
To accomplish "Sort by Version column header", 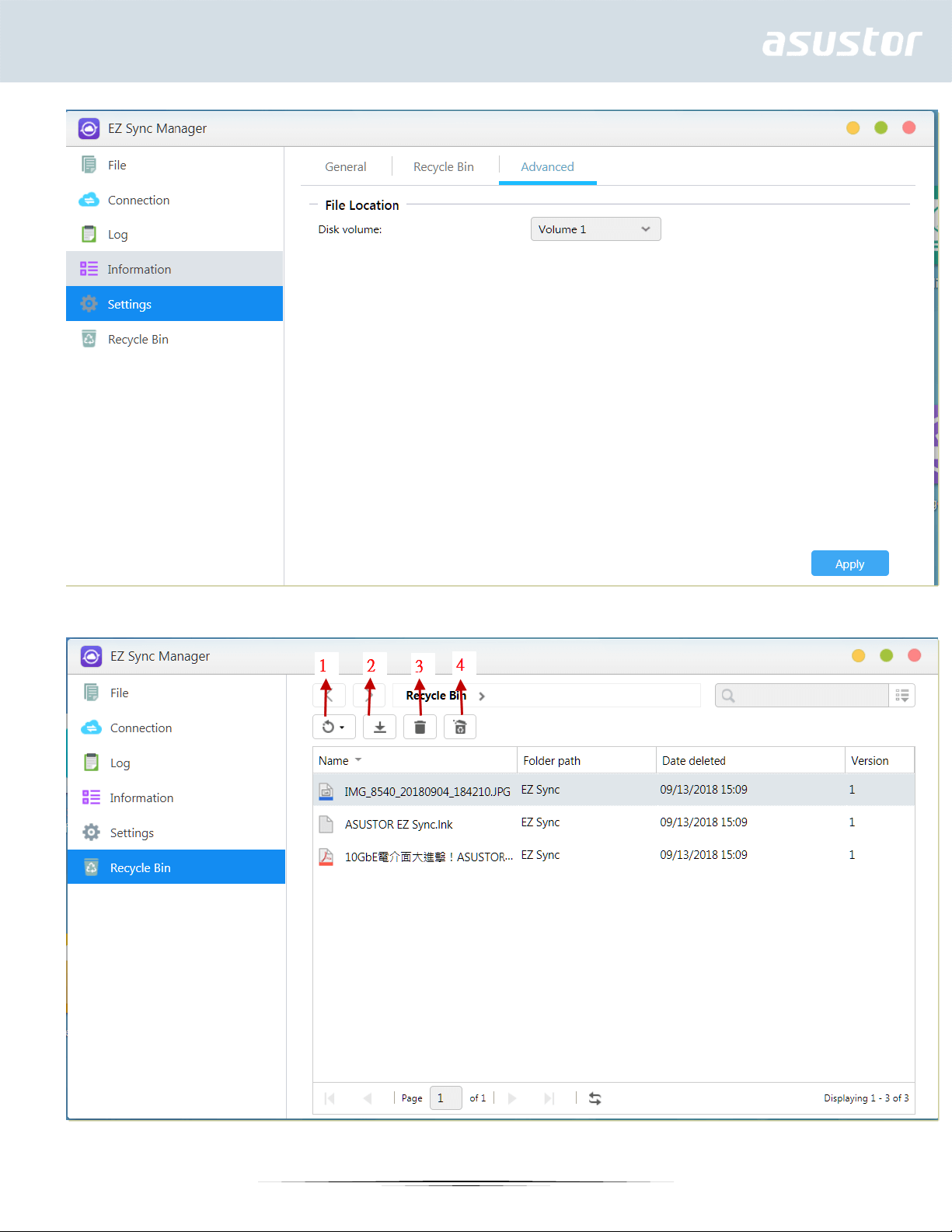I will click(x=880, y=760).
